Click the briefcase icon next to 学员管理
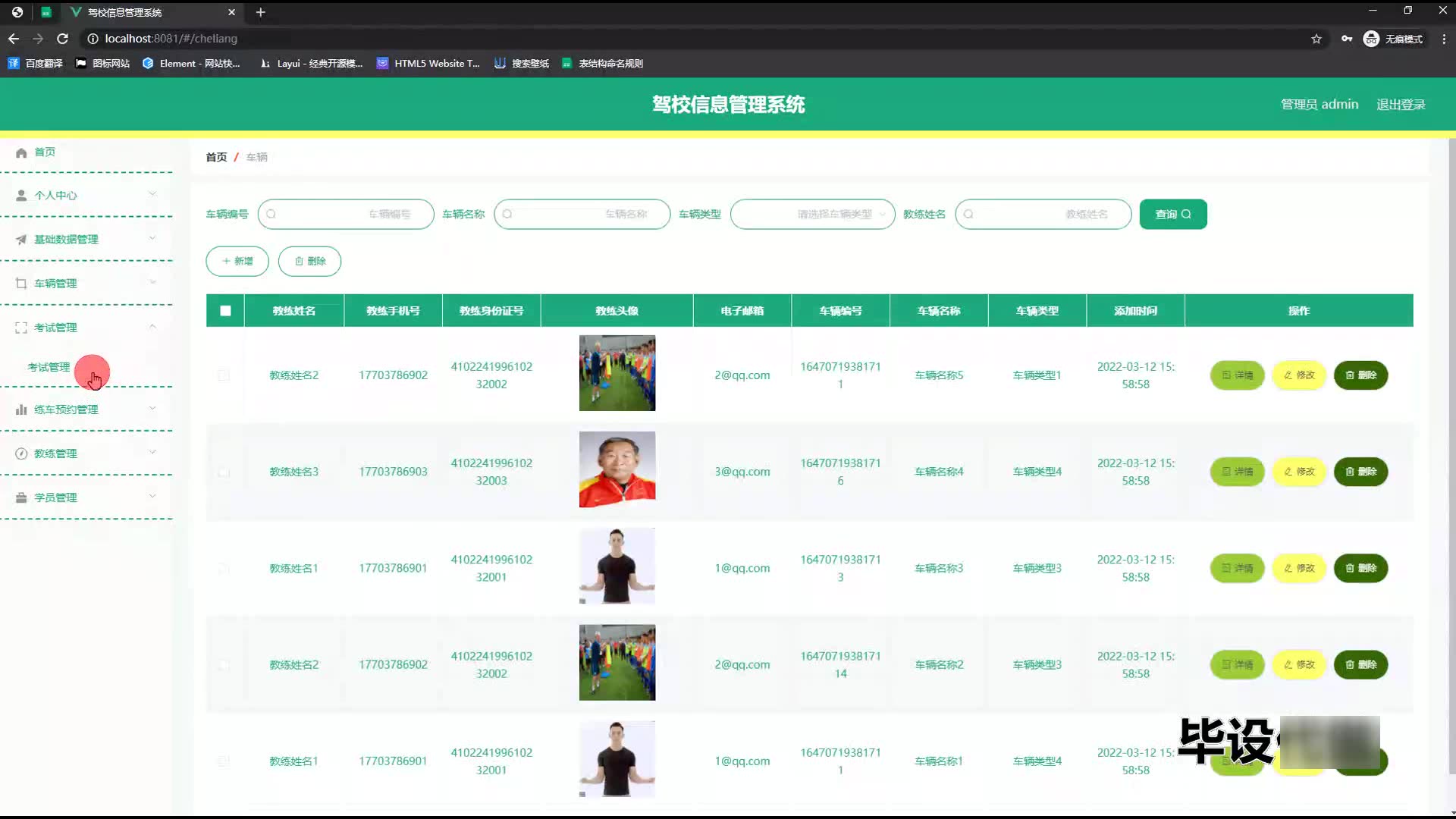The image size is (1456, 819). [x=21, y=497]
